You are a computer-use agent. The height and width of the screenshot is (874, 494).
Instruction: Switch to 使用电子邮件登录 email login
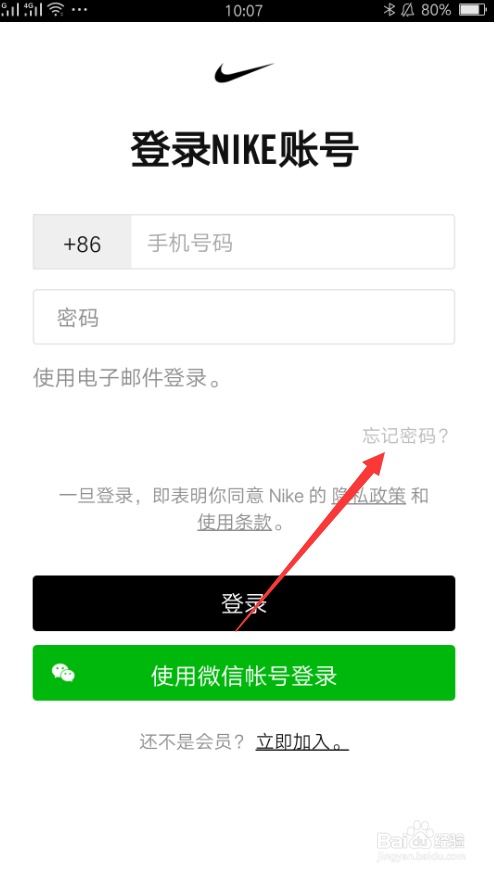click(127, 378)
